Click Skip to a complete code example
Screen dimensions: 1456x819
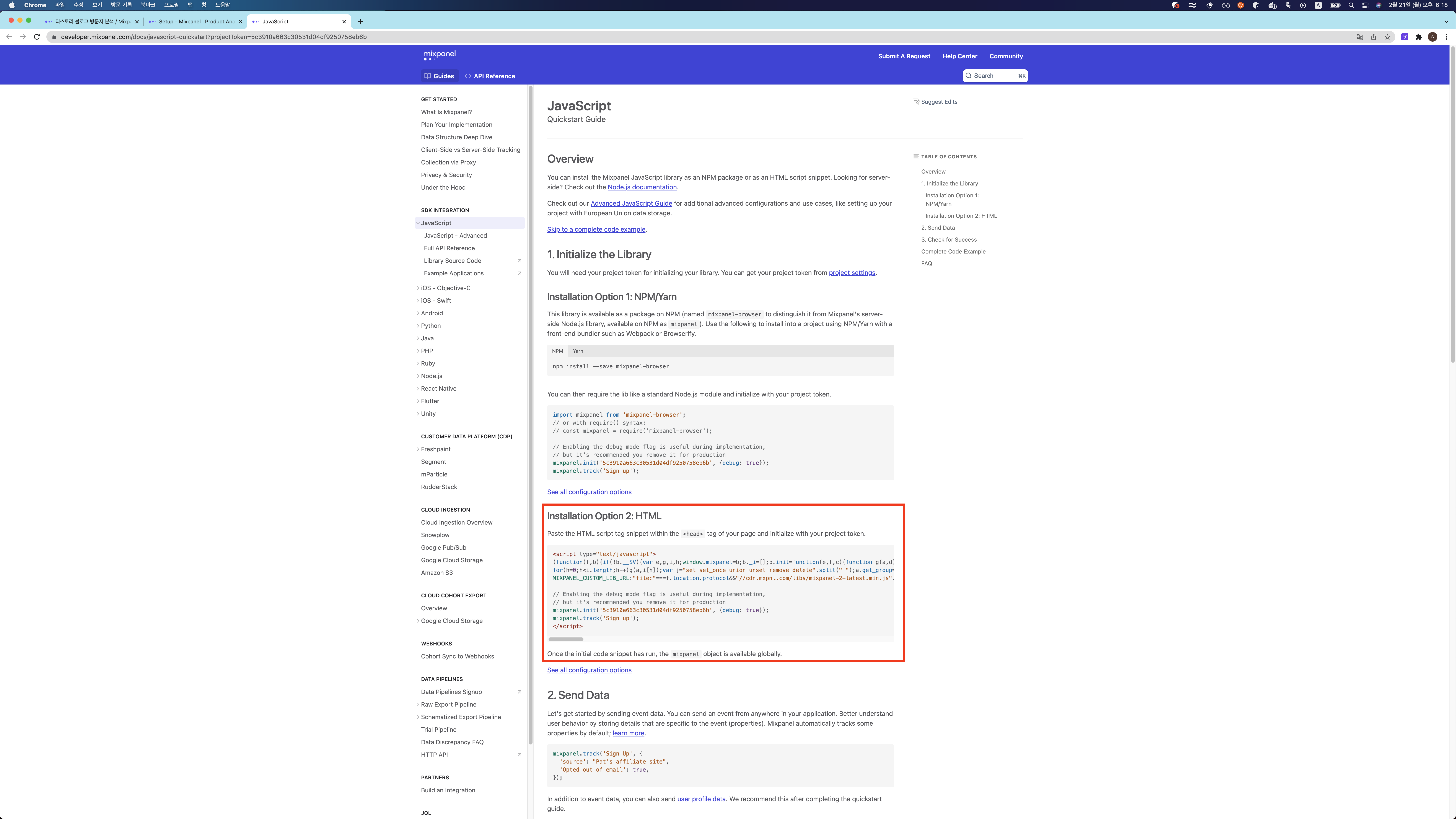pyautogui.click(x=596, y=229)
